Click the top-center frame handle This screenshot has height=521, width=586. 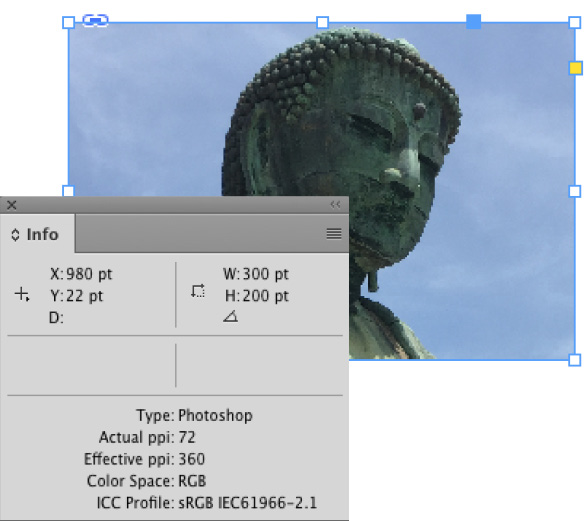click(322, 22)
